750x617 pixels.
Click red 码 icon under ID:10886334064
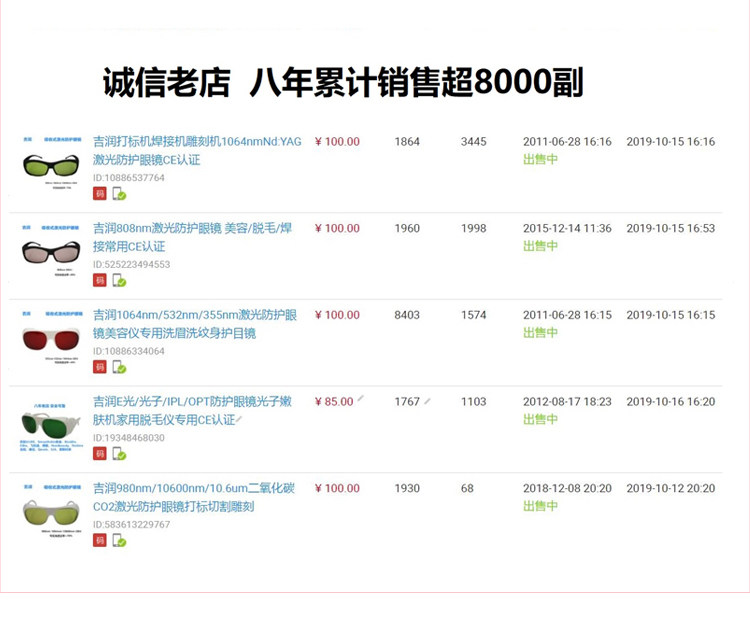point(99,367)
